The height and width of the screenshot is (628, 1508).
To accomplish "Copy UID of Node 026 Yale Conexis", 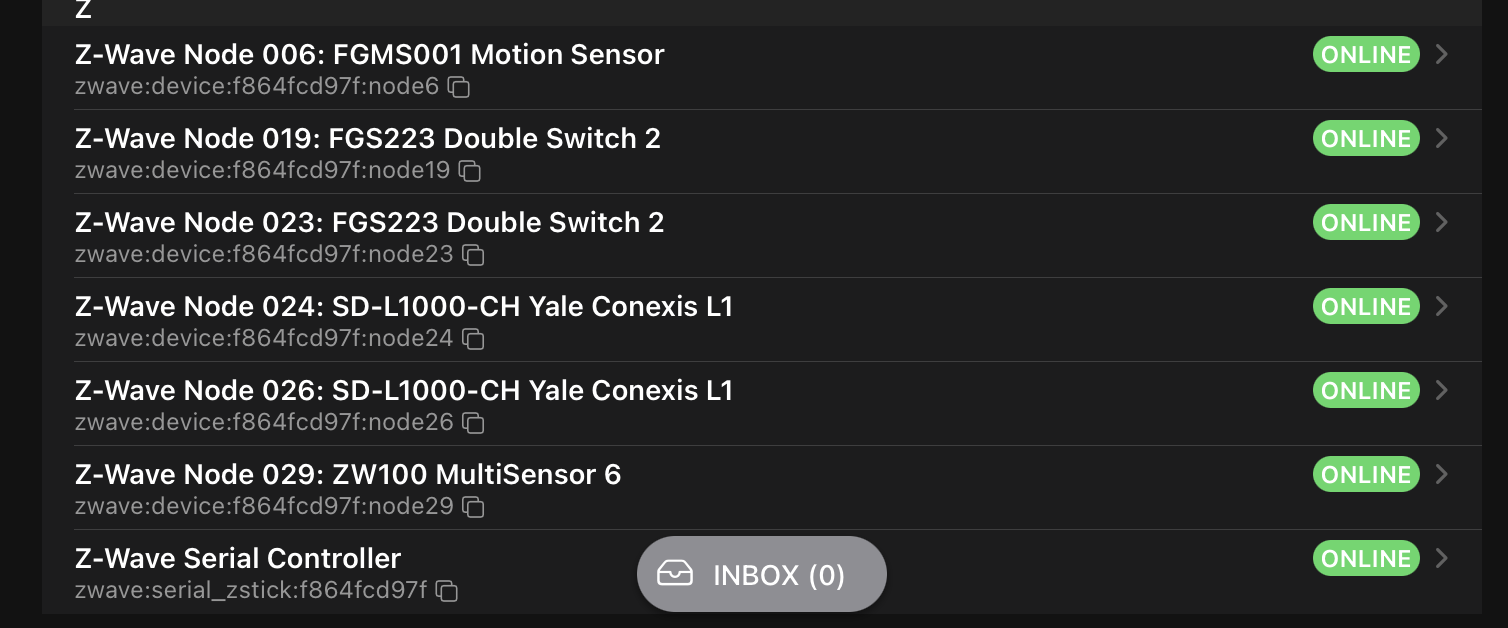I will 473,423.
